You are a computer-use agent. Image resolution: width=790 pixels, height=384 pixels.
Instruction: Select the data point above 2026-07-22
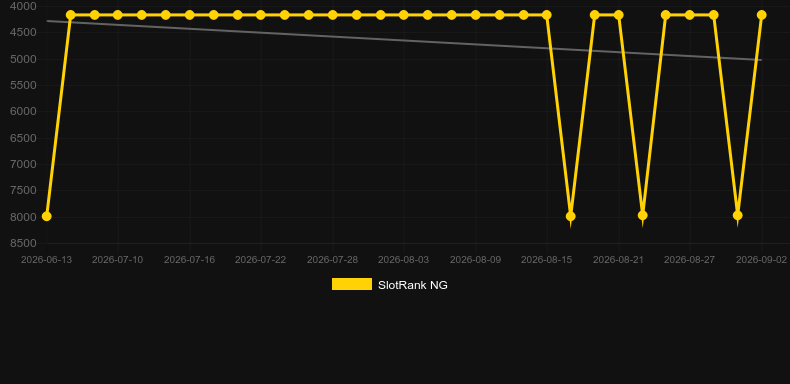pyautogui.click(x=260, y=15)
